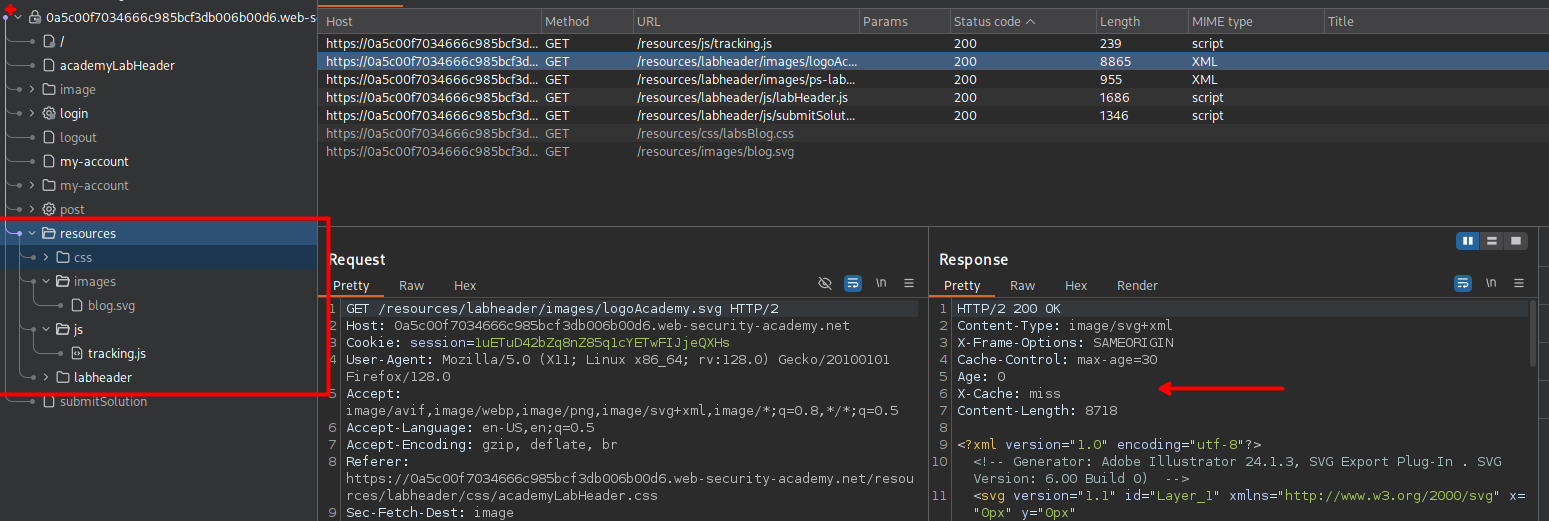Select the labHeader.js request row

(x=742, y=98)
